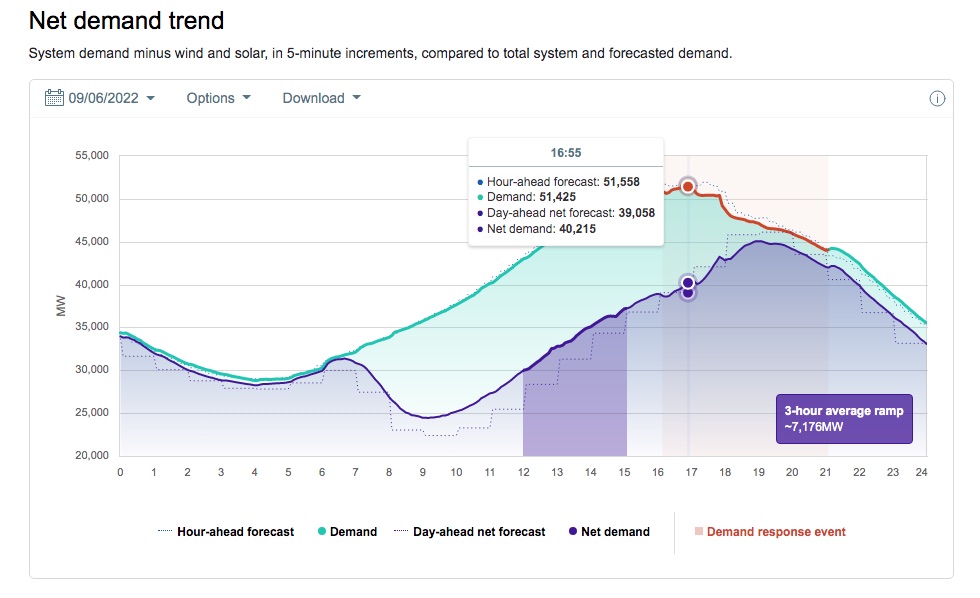Click the purple net demand marker point
The image size is (980, 598).
click(x=688, y=283)
